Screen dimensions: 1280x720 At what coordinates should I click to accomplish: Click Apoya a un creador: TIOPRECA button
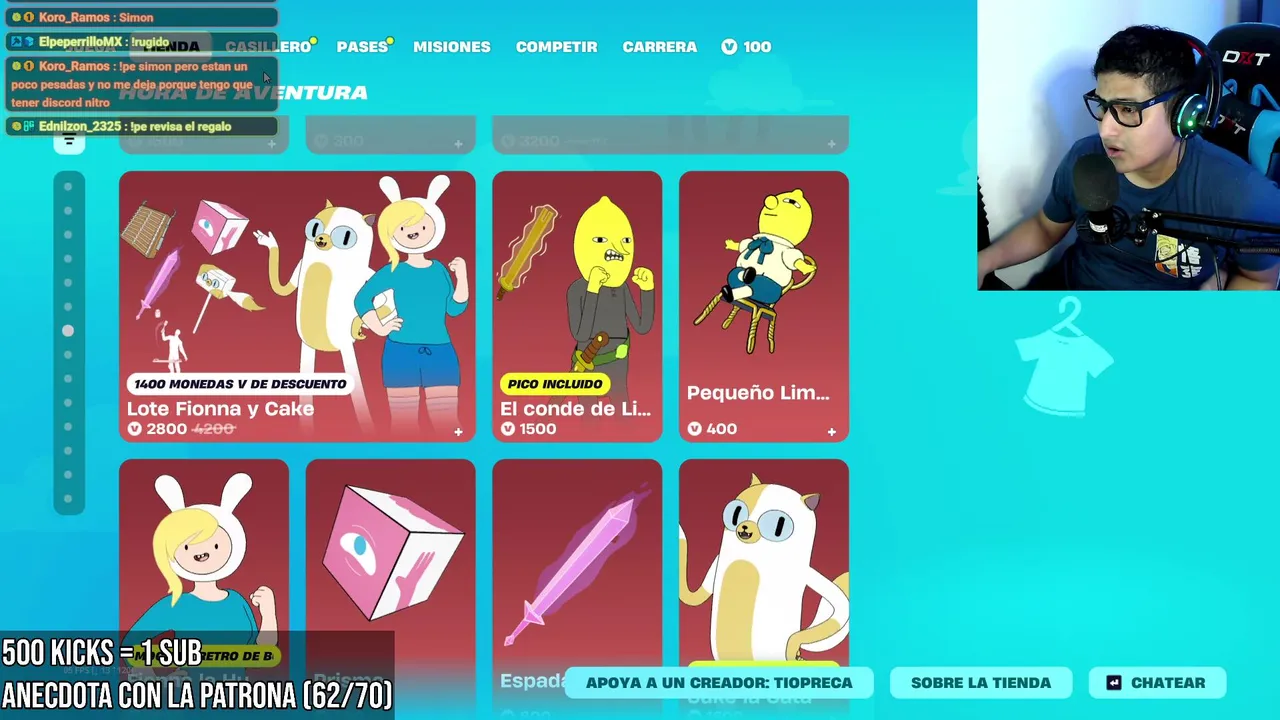pyautogui.click(x=719, y=683)
